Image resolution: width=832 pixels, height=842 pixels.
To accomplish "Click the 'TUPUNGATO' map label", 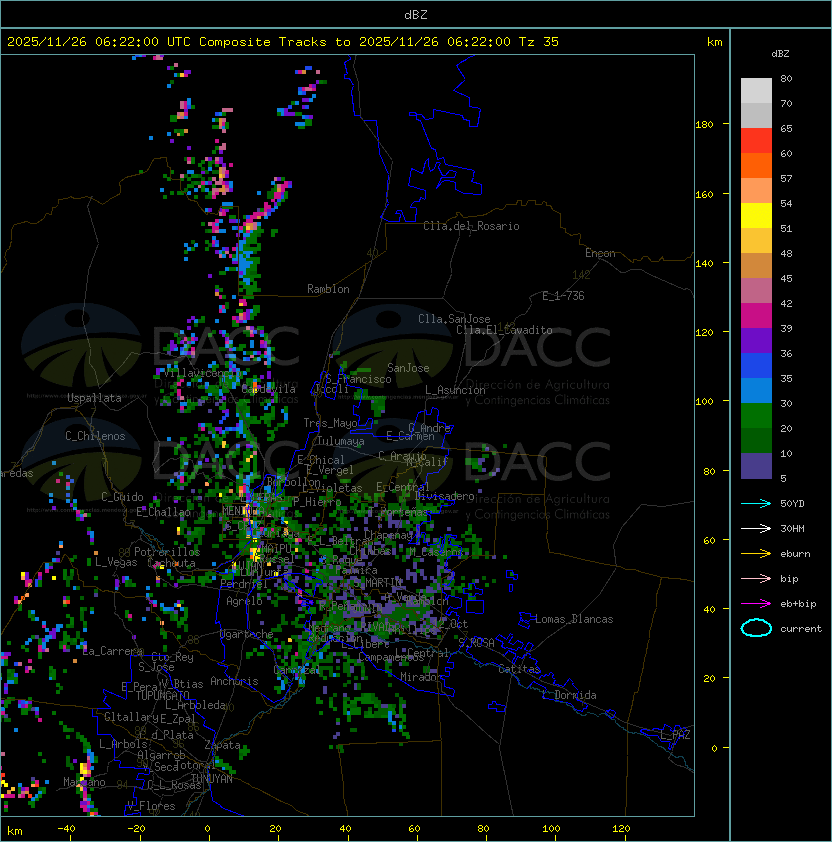I will (162, 695).
